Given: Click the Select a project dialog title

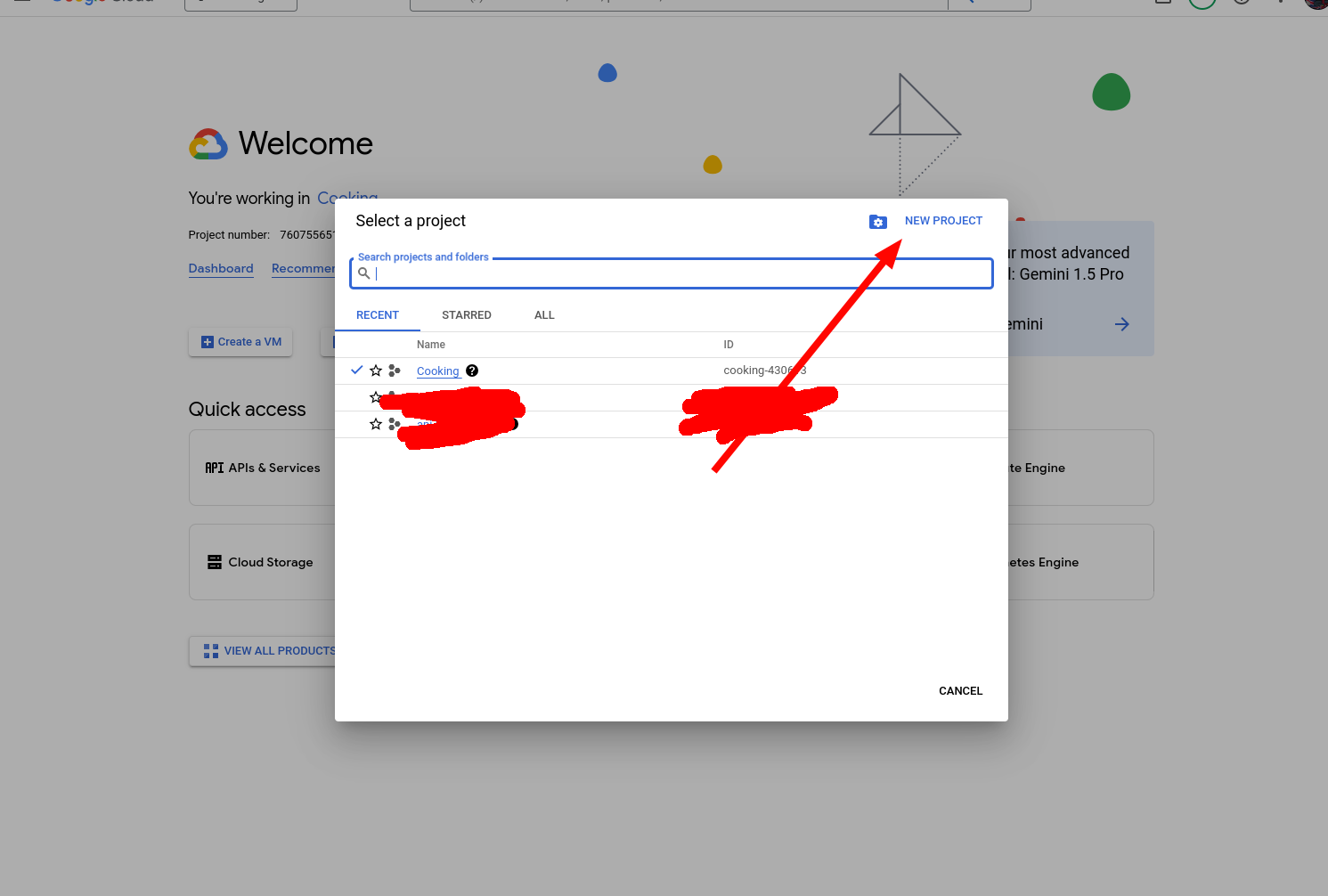Looking at the screenshot, I should tap(411, 221).
